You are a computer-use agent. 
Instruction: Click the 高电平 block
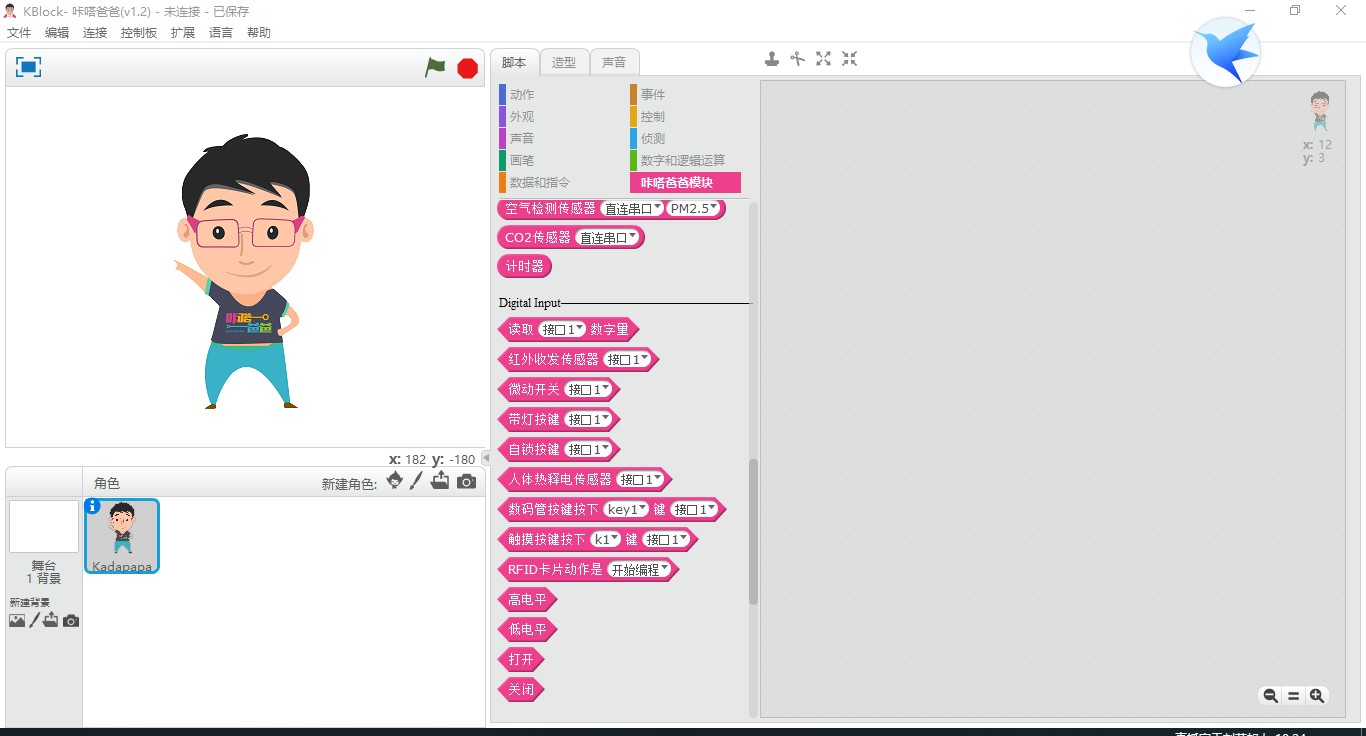click(x=527, y=599)
